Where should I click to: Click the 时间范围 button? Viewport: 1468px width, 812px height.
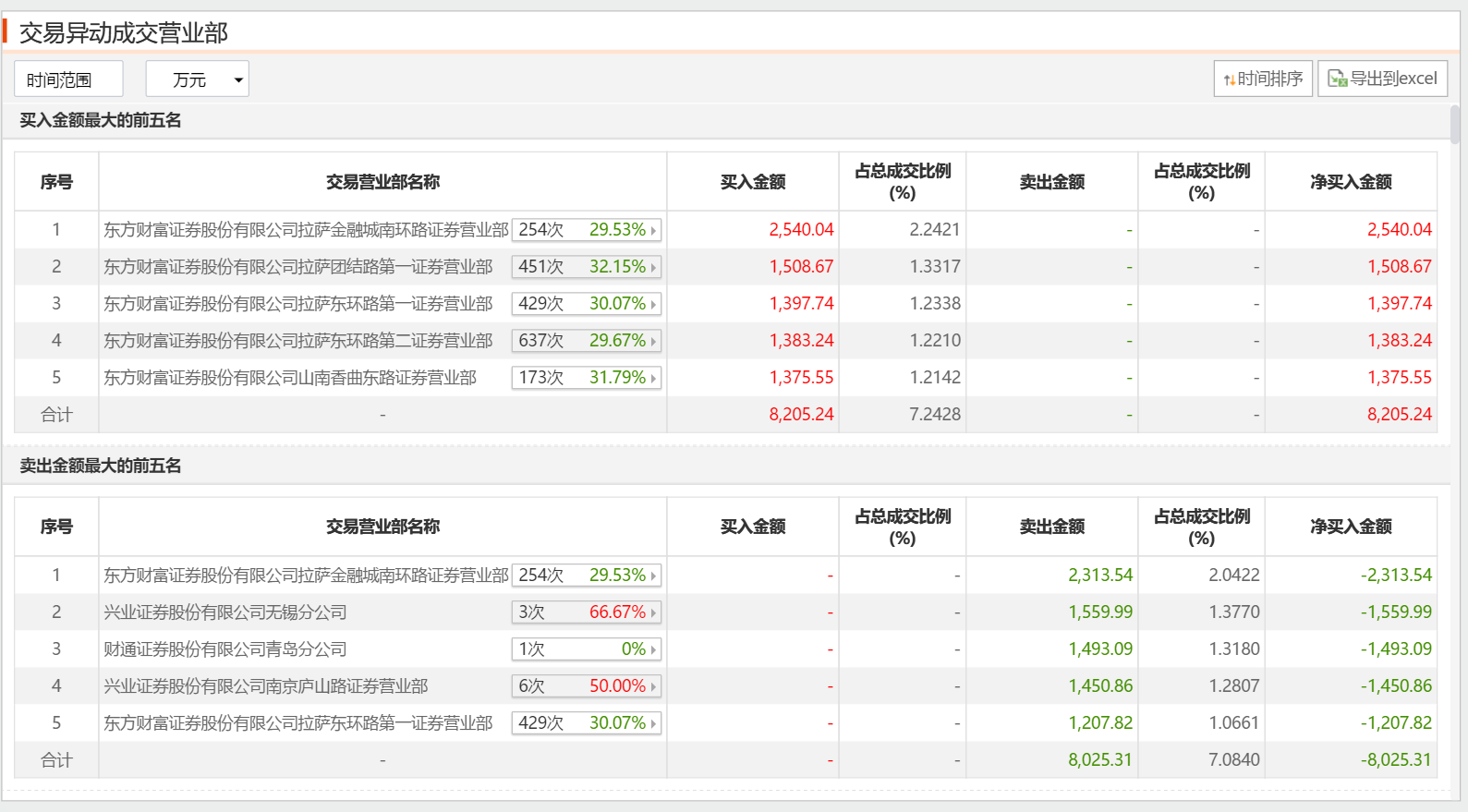[x=68, y=79]
